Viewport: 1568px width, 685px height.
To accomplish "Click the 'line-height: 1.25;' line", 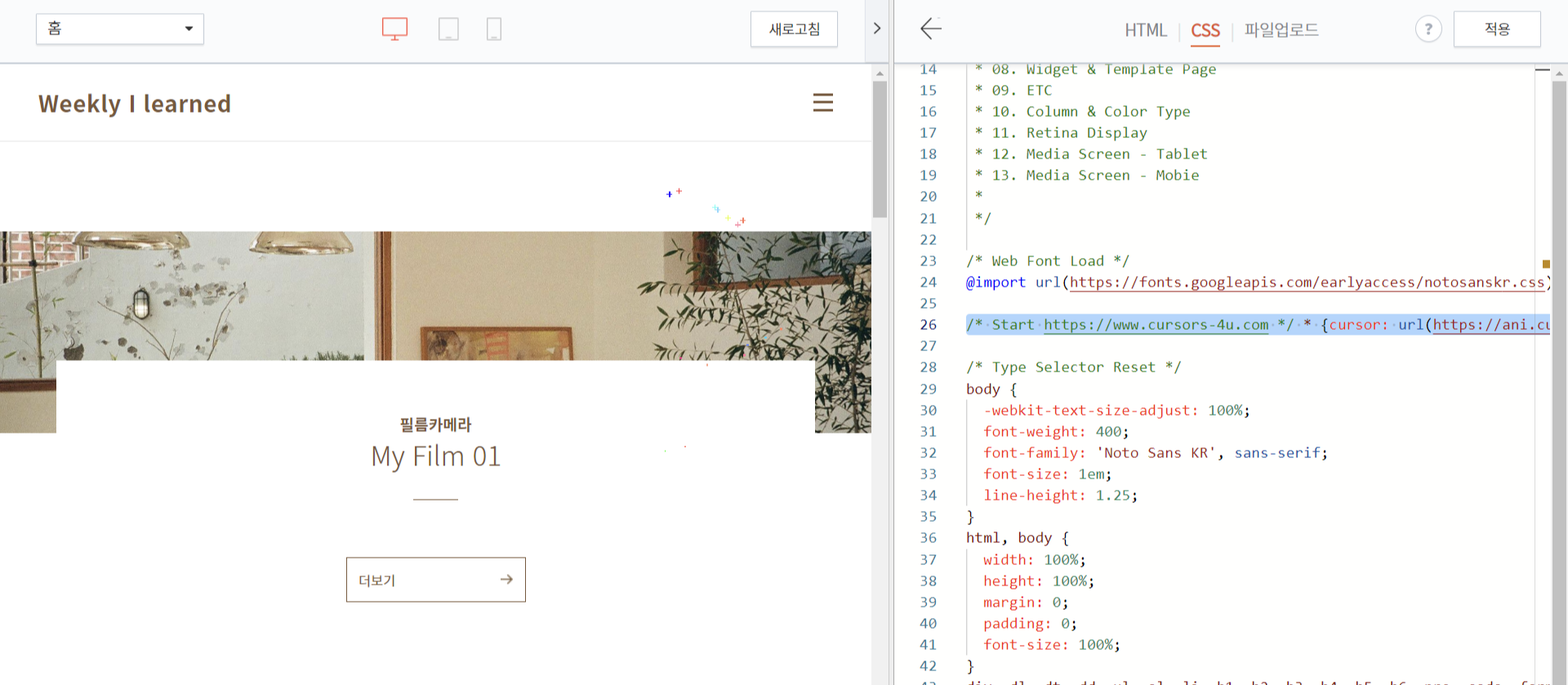I will pyautogui.click(x=1060, y=496).
